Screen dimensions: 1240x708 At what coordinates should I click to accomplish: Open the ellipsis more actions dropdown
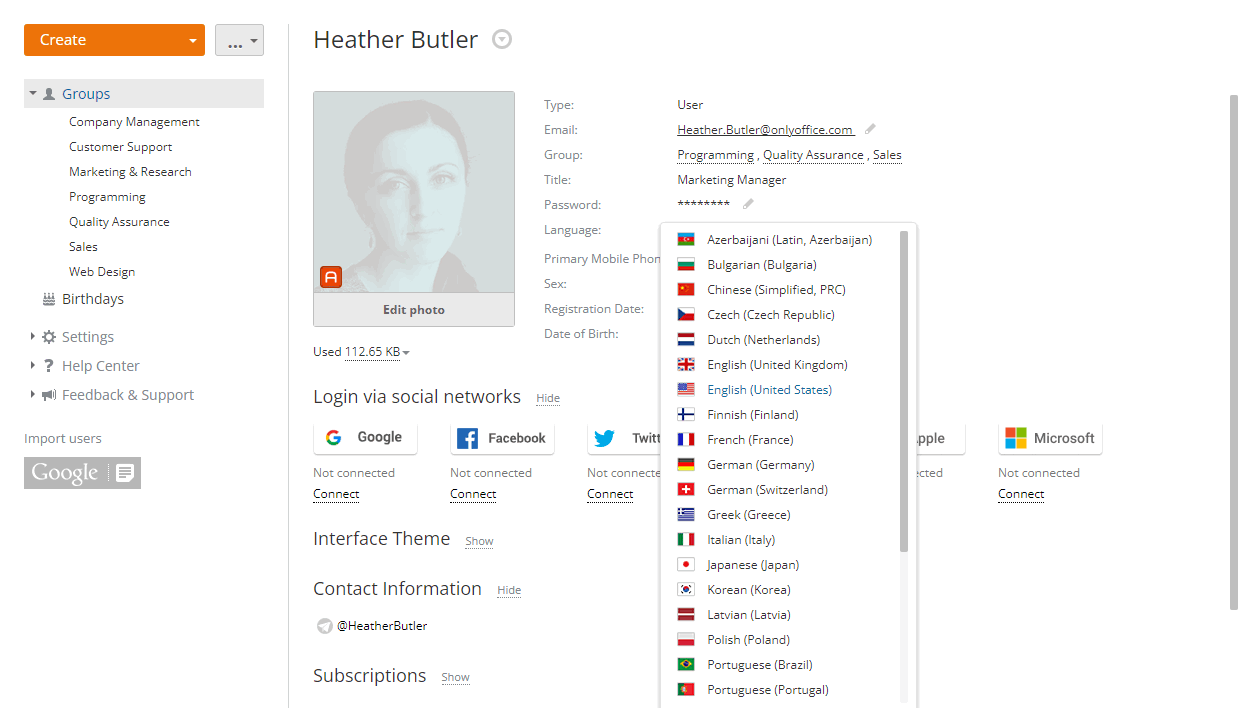tap(239, 41)
